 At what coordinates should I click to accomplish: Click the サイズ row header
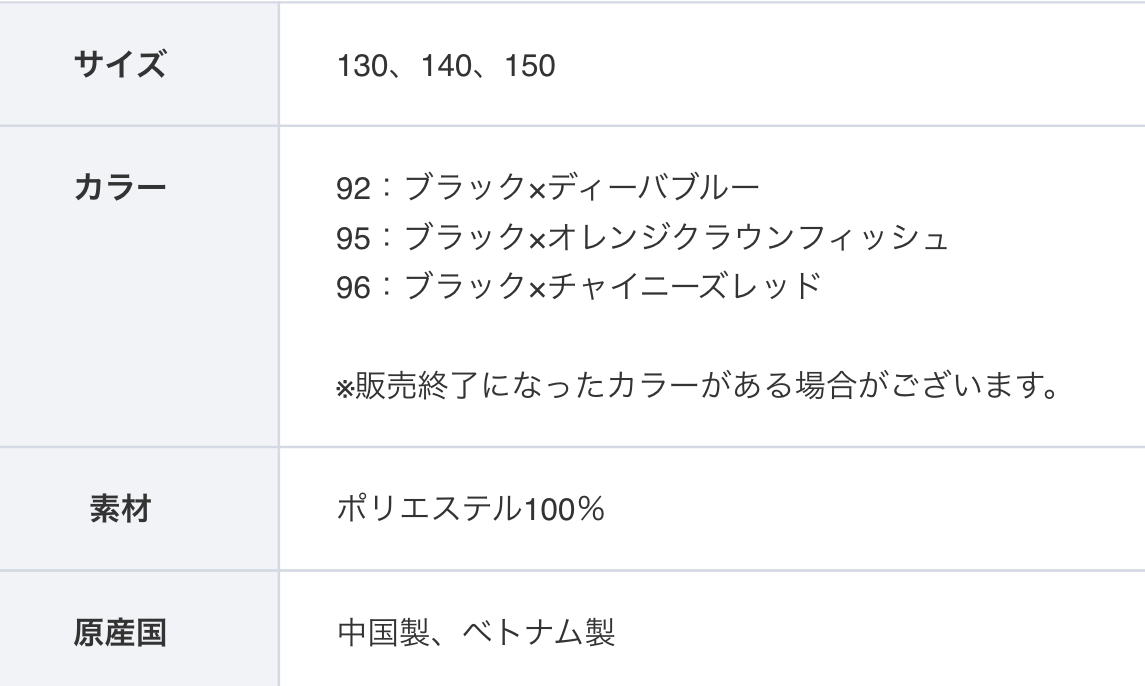point(120,64)
